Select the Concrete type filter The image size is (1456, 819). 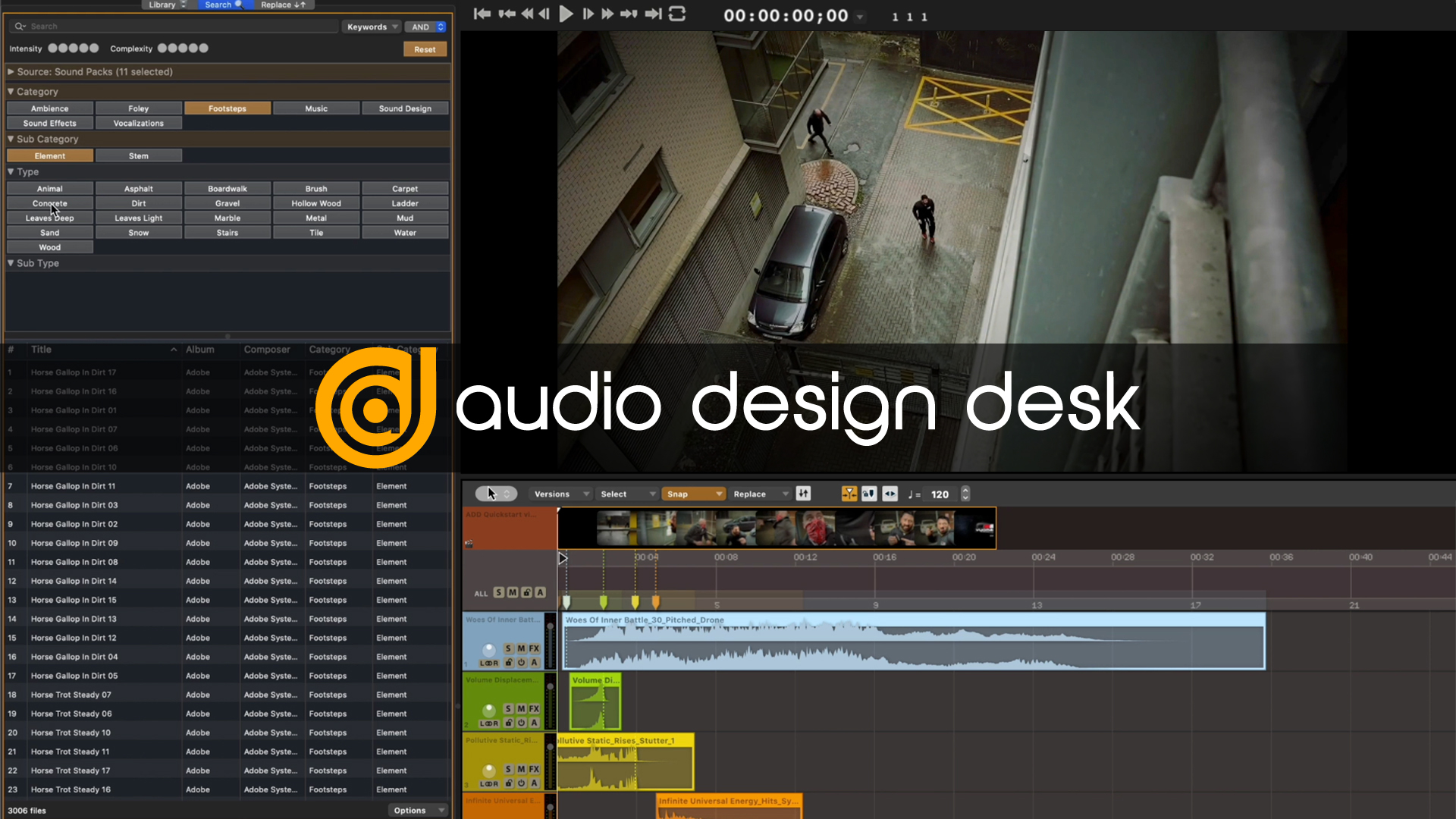coord(50,203)
